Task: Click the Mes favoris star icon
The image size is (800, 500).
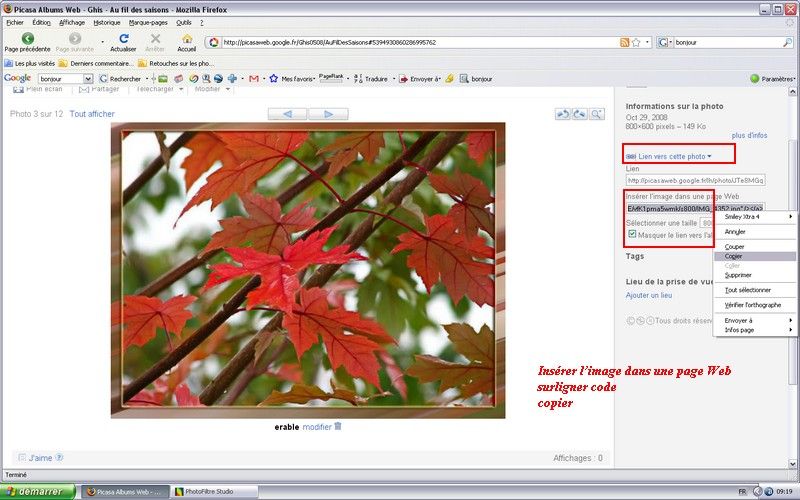Action: (x=273, y=79)
